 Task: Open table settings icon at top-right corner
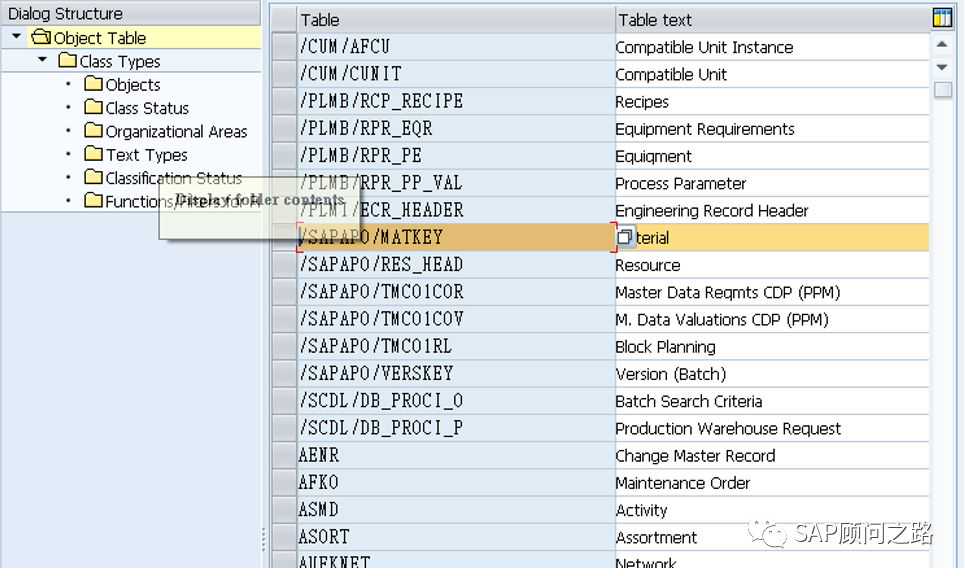coord(942,18)
